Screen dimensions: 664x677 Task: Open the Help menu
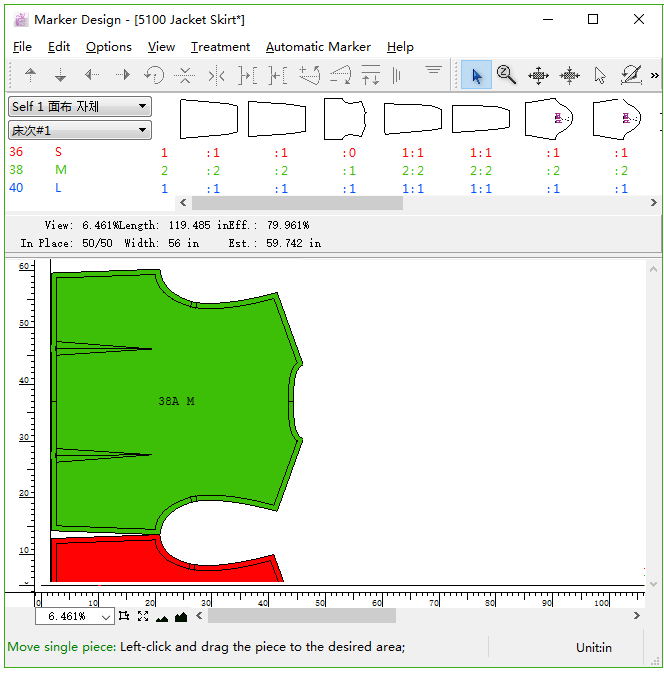(x=400, y=47)
